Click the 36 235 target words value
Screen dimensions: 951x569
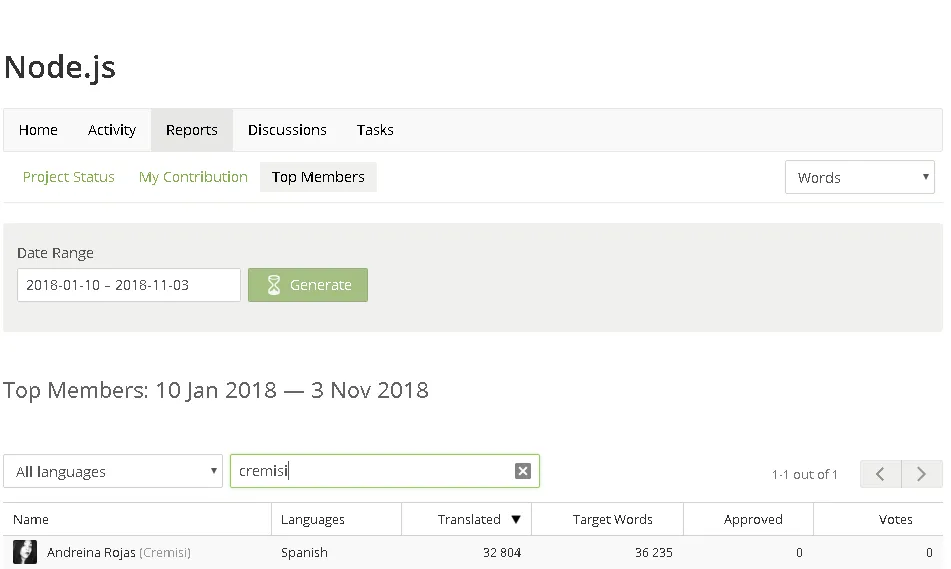click(x=654, y=553)
